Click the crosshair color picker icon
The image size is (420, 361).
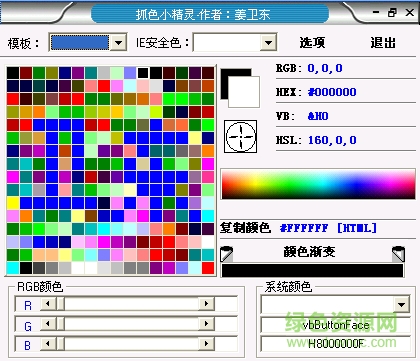(240, 137)
